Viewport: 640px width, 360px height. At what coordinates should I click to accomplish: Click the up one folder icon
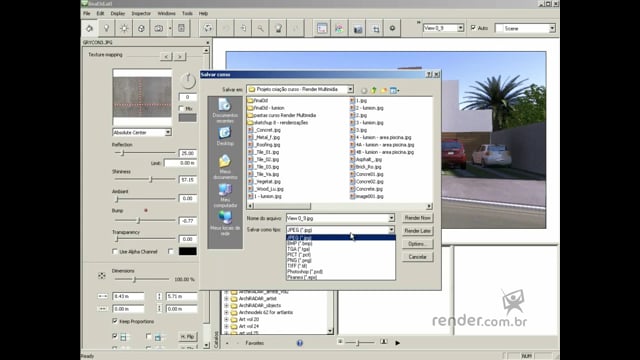(x=373, y=90)
